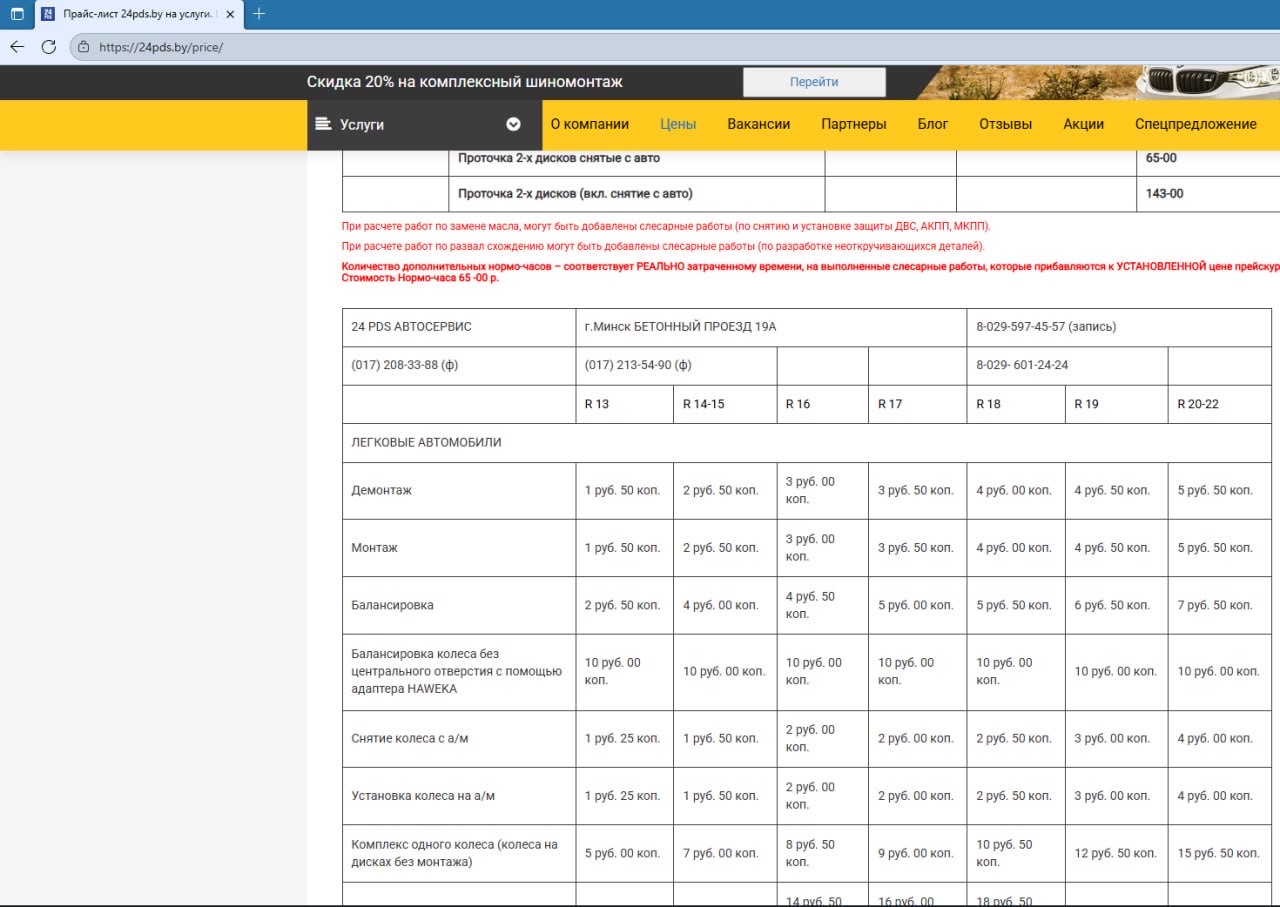This screenshot has height=907, width=1280.
Task: Reload the page with refresh icon
Action: (x=48, y=47)
